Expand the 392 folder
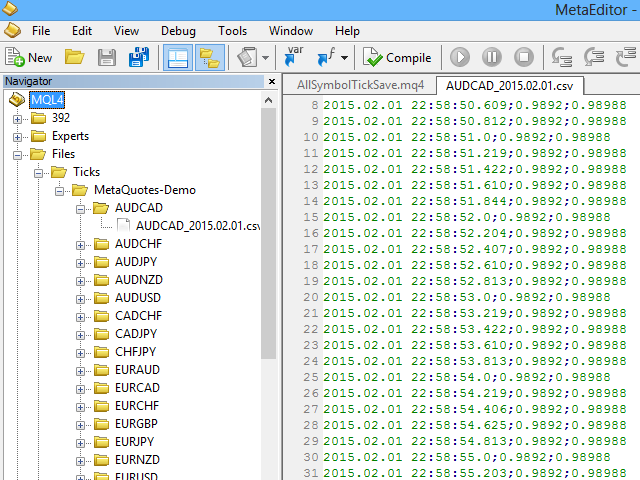 coord(17,119)
